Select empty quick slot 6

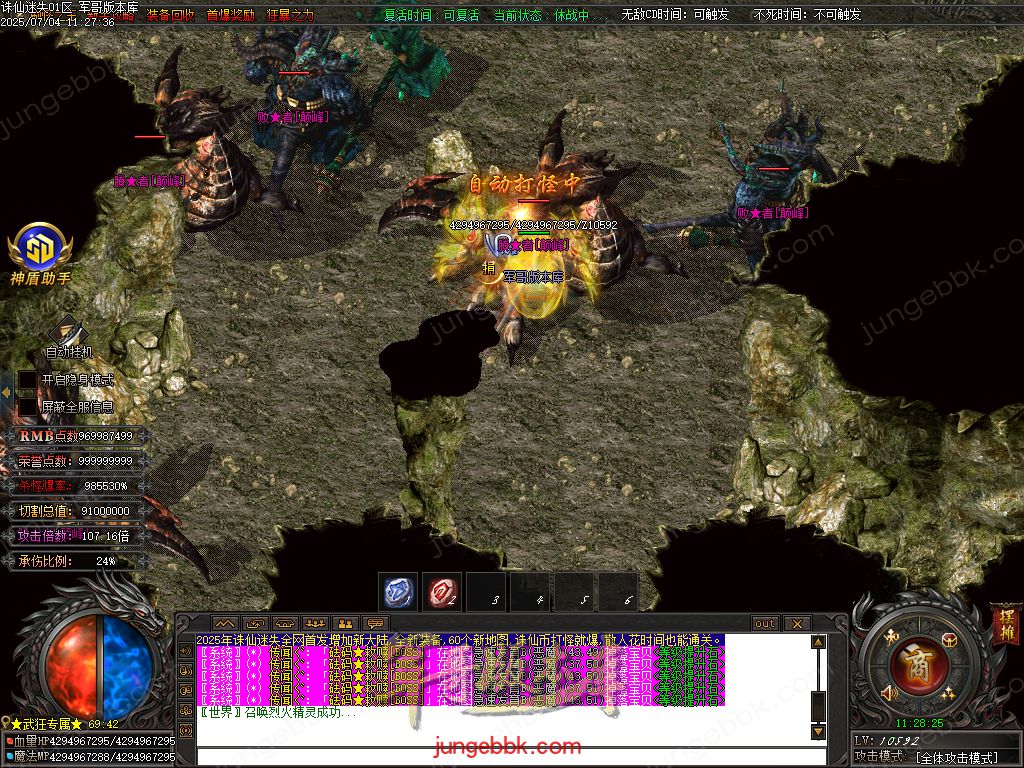(x=618, y=592)
